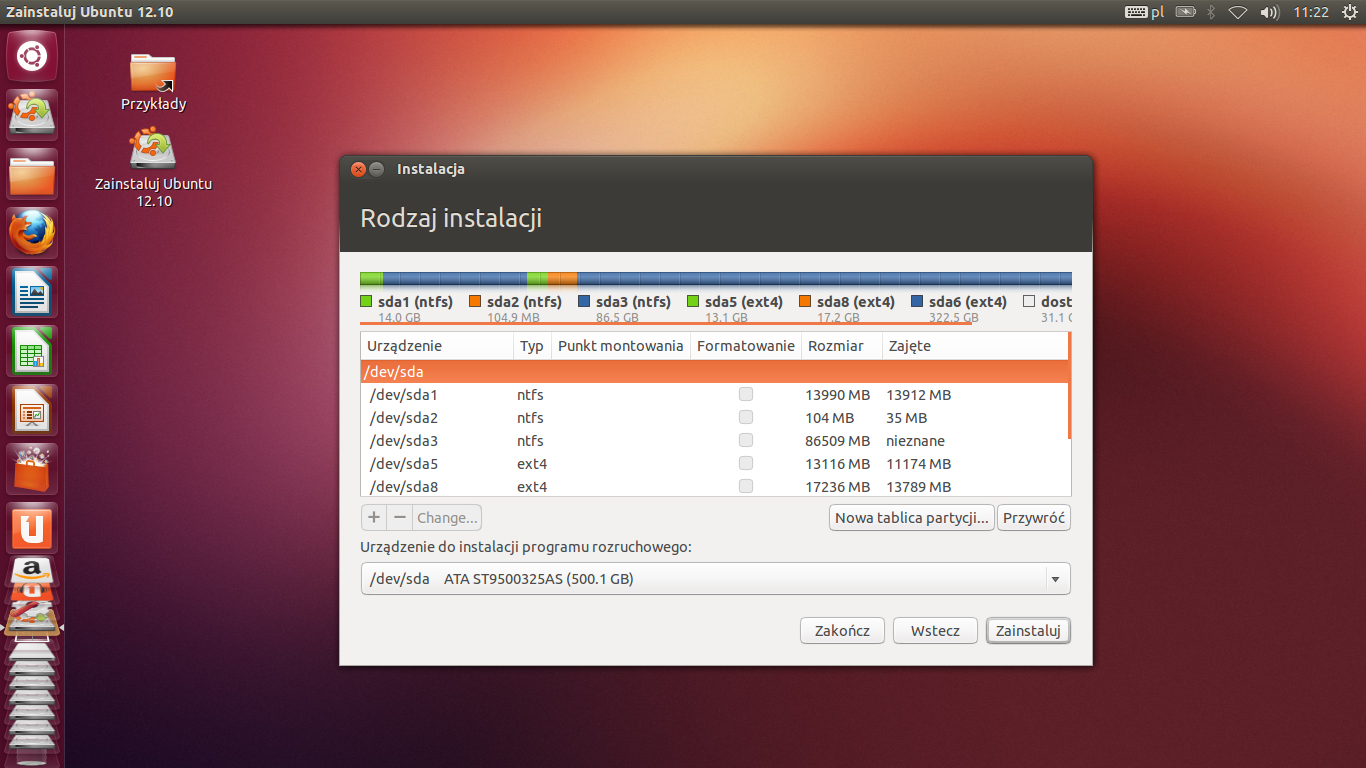Viewport: 1366px width, 768px height.
Task: Toggle format checkbox for /dev/sda5
Action: coord(746,463)
